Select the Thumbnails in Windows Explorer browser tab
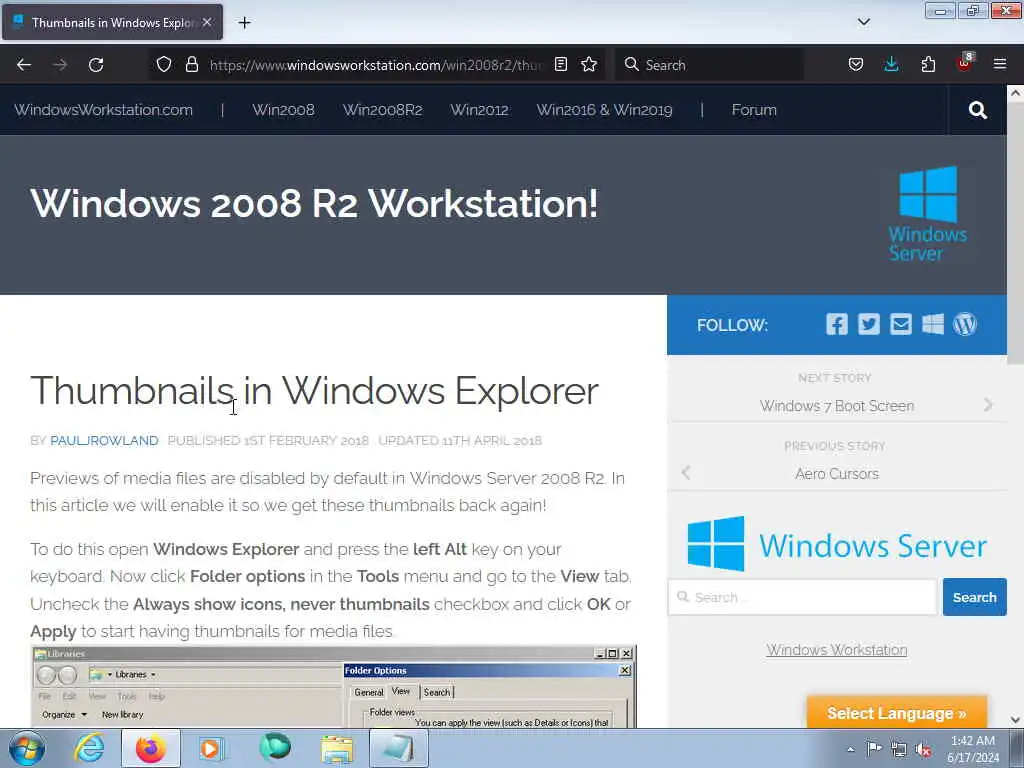The image size is (1024, 768). point(112,22)
